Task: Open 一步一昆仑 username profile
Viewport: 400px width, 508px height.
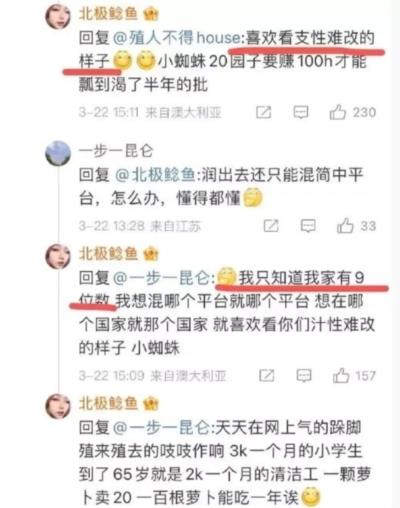Action: (116, 151)
